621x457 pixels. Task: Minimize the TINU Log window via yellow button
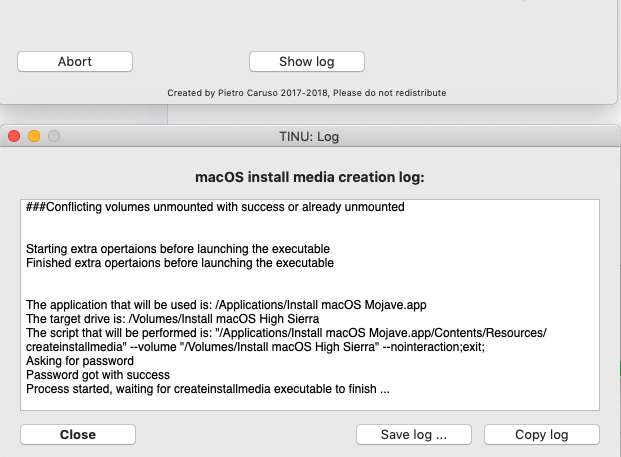(34, 136)
